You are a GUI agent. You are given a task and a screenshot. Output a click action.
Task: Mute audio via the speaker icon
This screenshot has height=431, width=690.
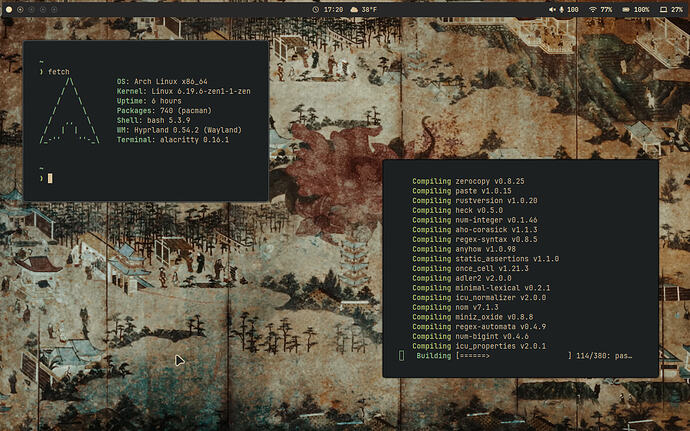click(x=552, y=9)
